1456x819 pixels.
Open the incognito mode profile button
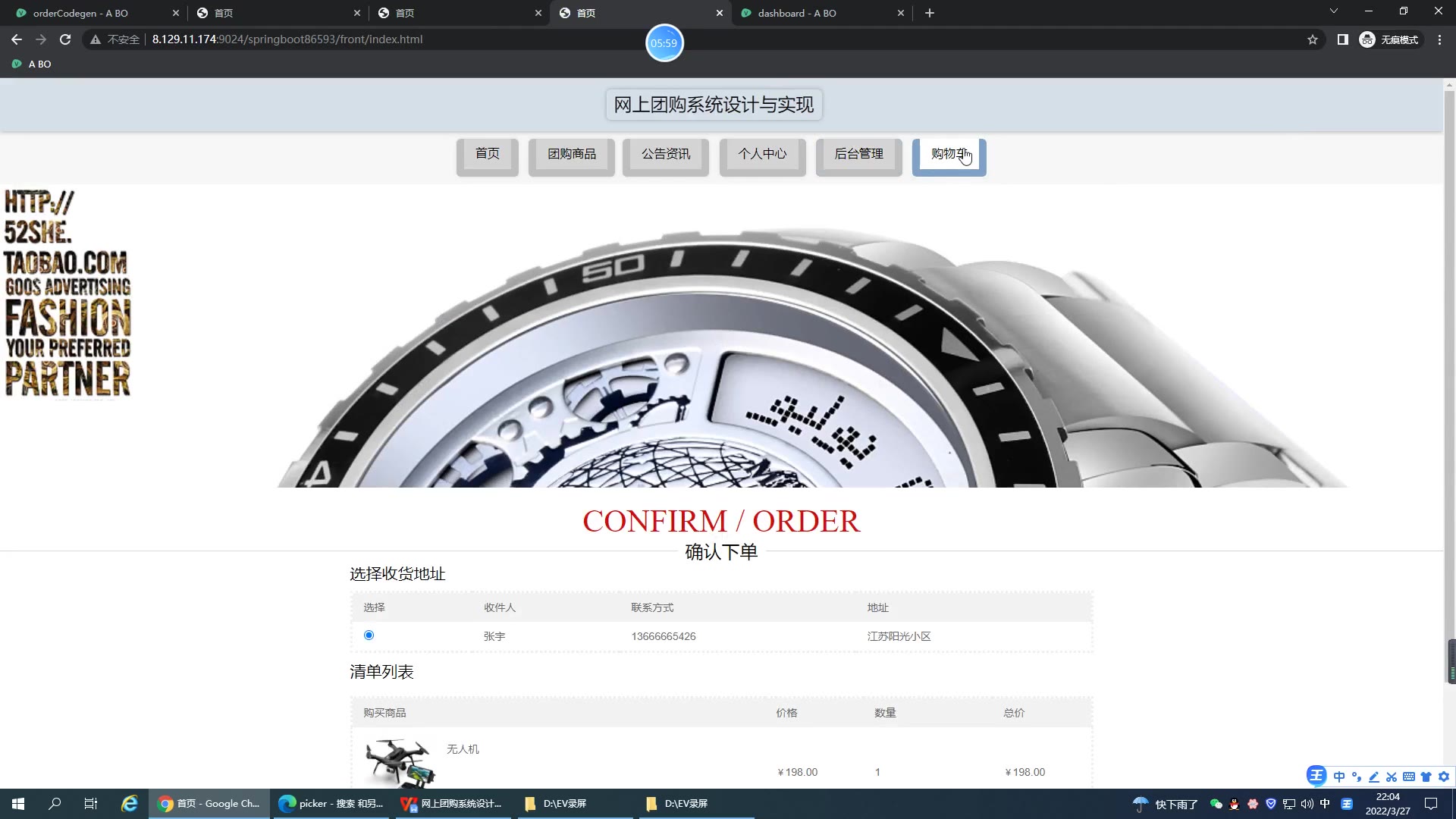click(x=1389, y=39)
